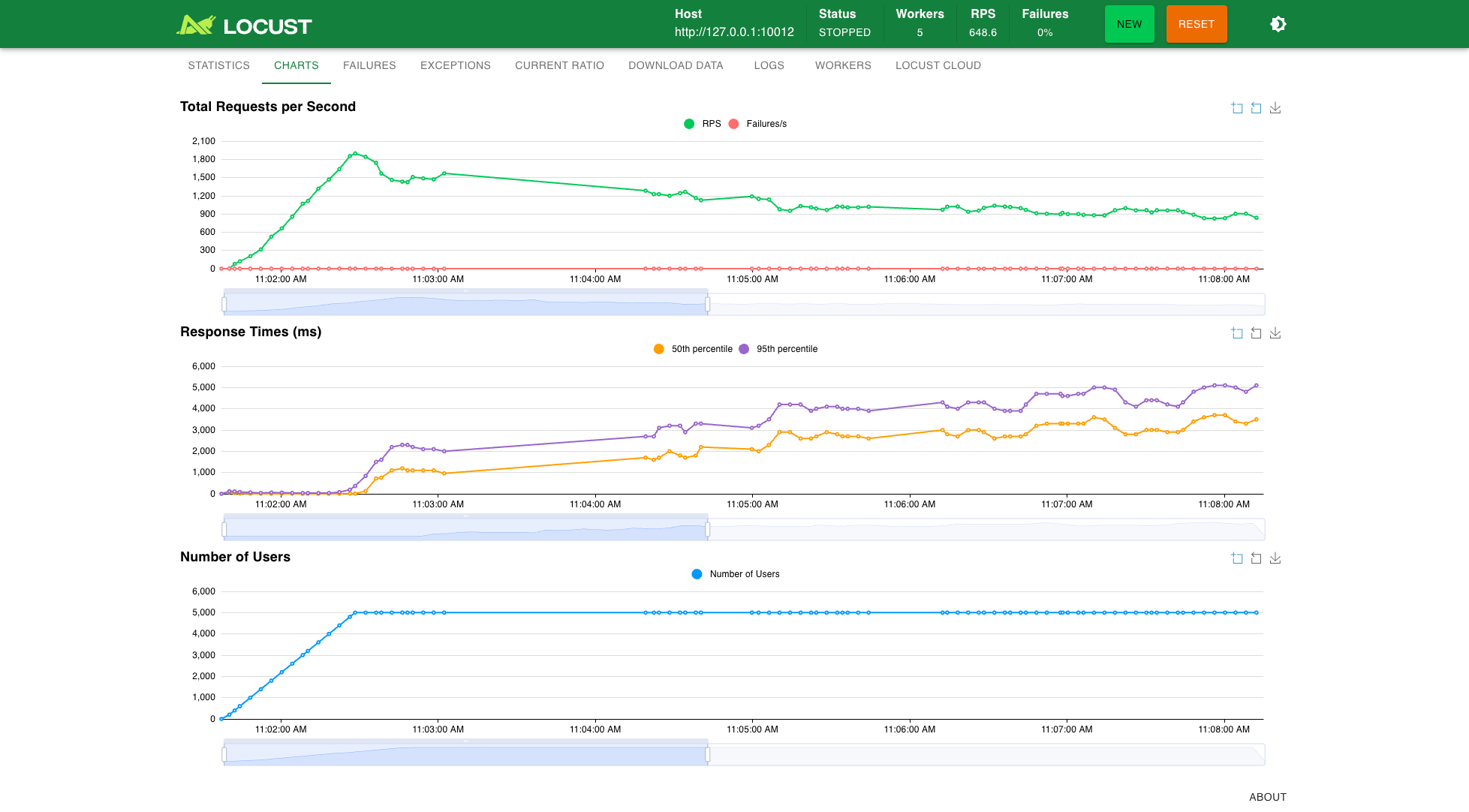Download the Number of Users chart image
Image resolution: width=1469 pixels, height=812 pixels.
point(1275,558)
